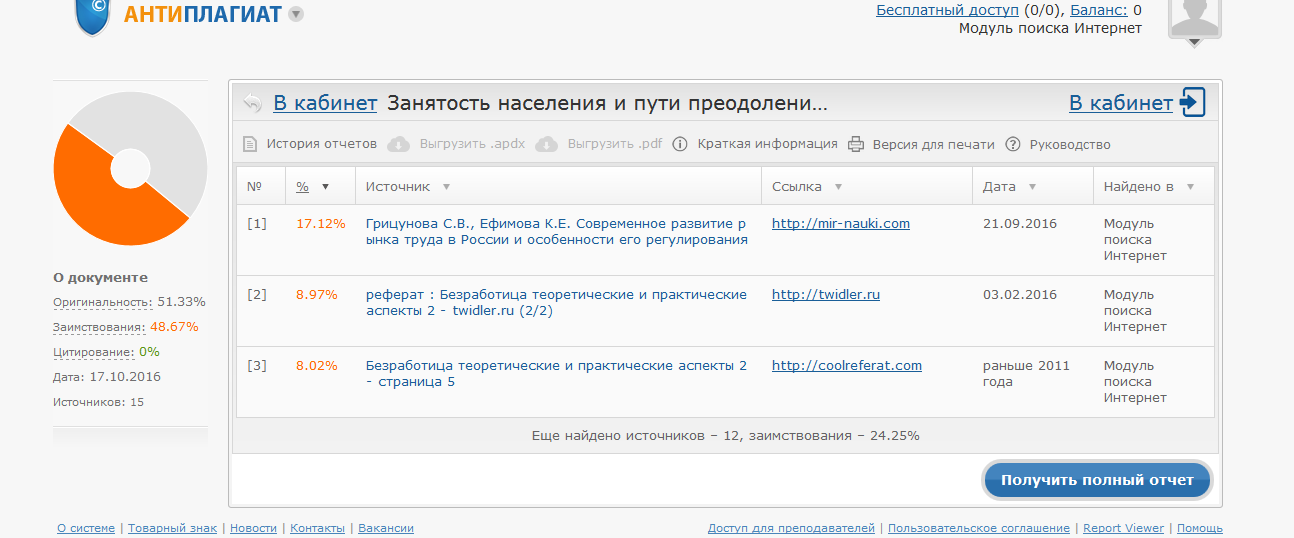This screenshot has height=538, width=1294.
Task: Click the user avatar profile picture
Action: pos(1194,17)
